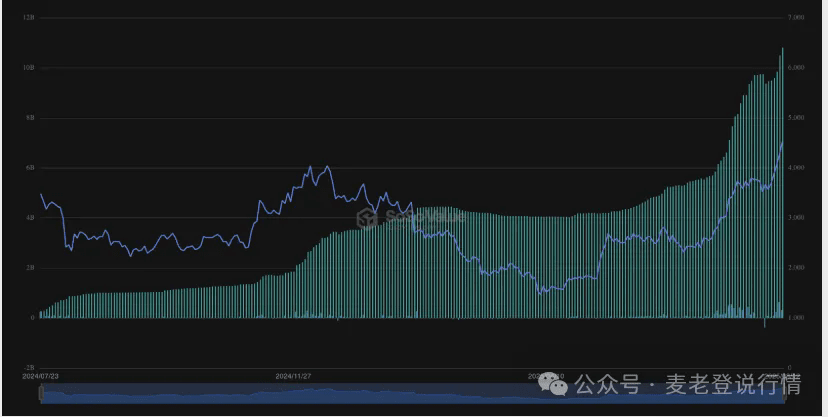Click the 7,000 right axis label
Viewport: 828px width, 417px height.
[x=796, y=17]
